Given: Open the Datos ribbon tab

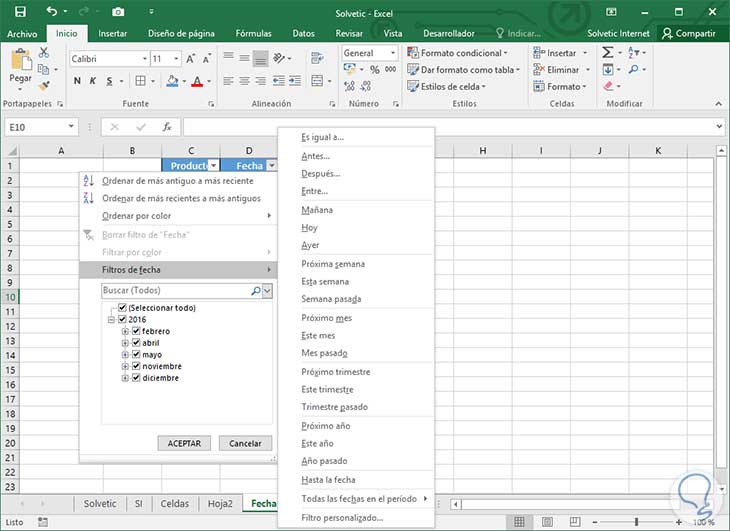Looking at the screenshot, I should (x=304, y=33).
